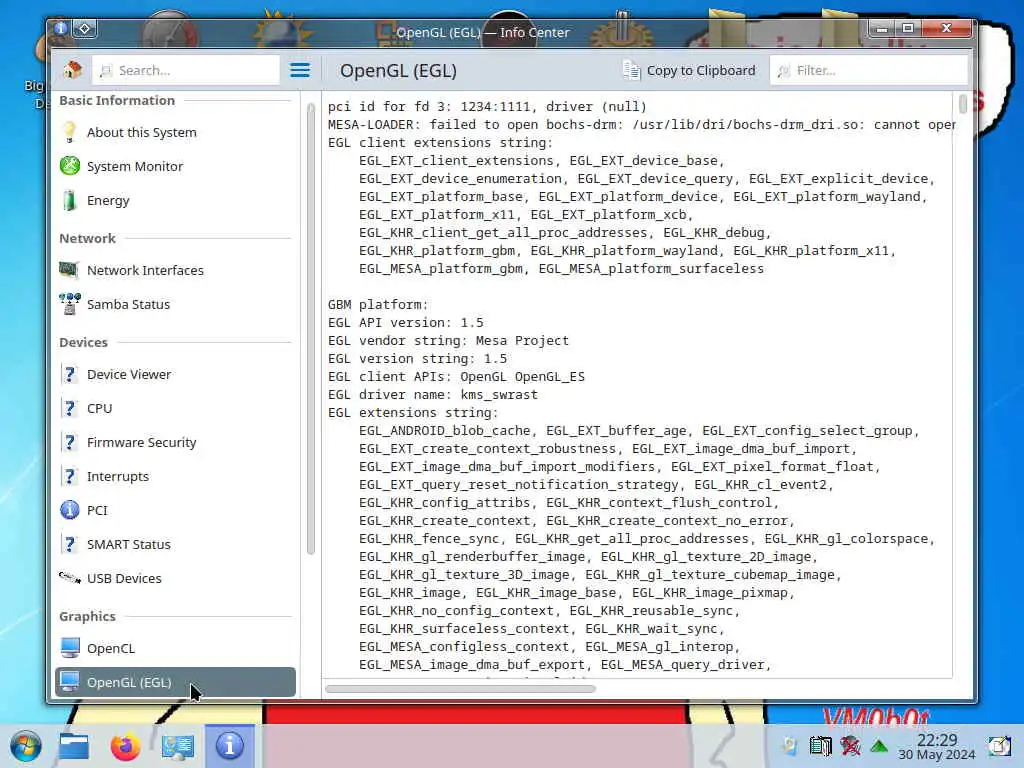1024x768 pixels.
Task: Open System Monitor entry
Action: click(x=175, y=166)
